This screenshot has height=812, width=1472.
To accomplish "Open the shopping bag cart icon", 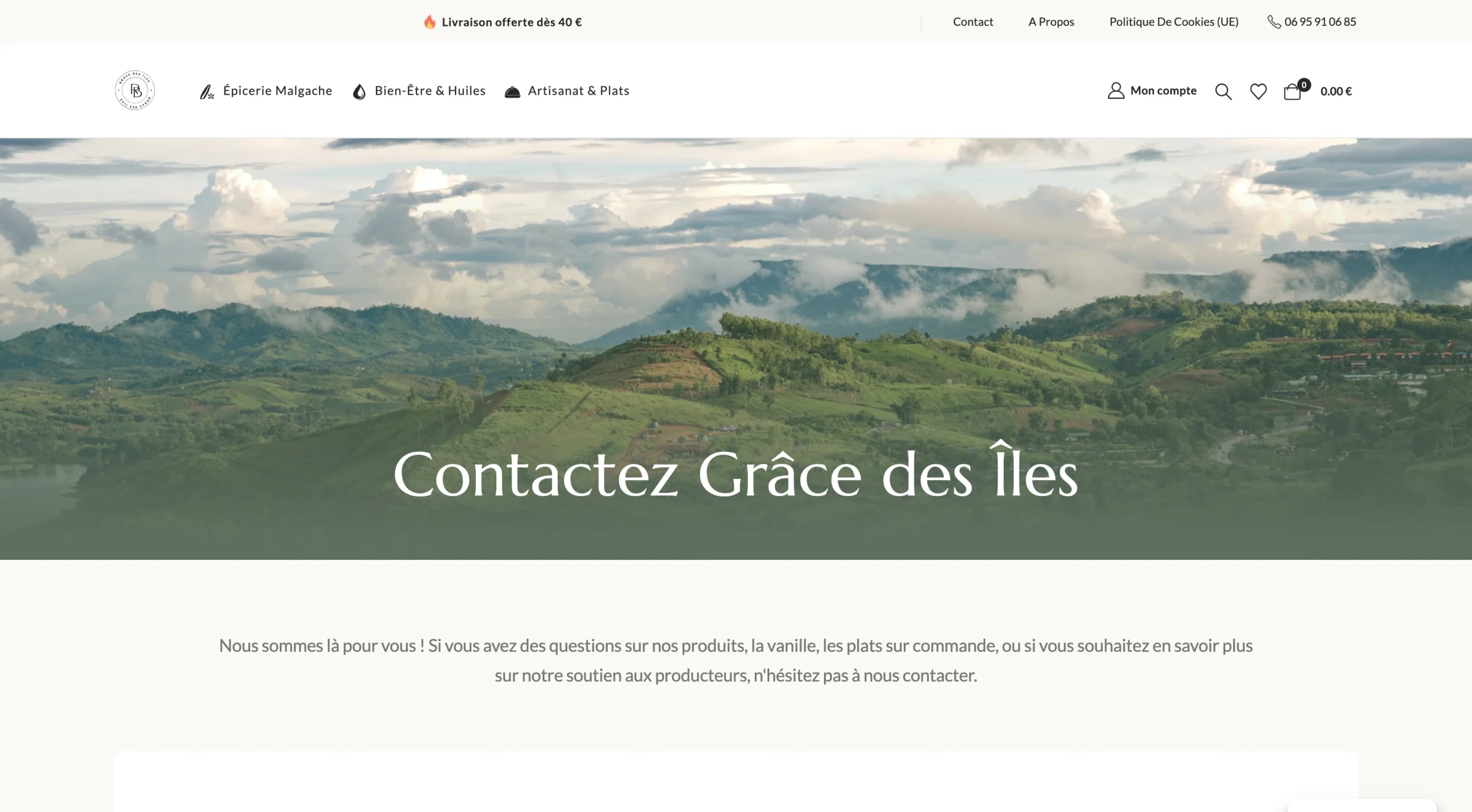I will 1292,92.
